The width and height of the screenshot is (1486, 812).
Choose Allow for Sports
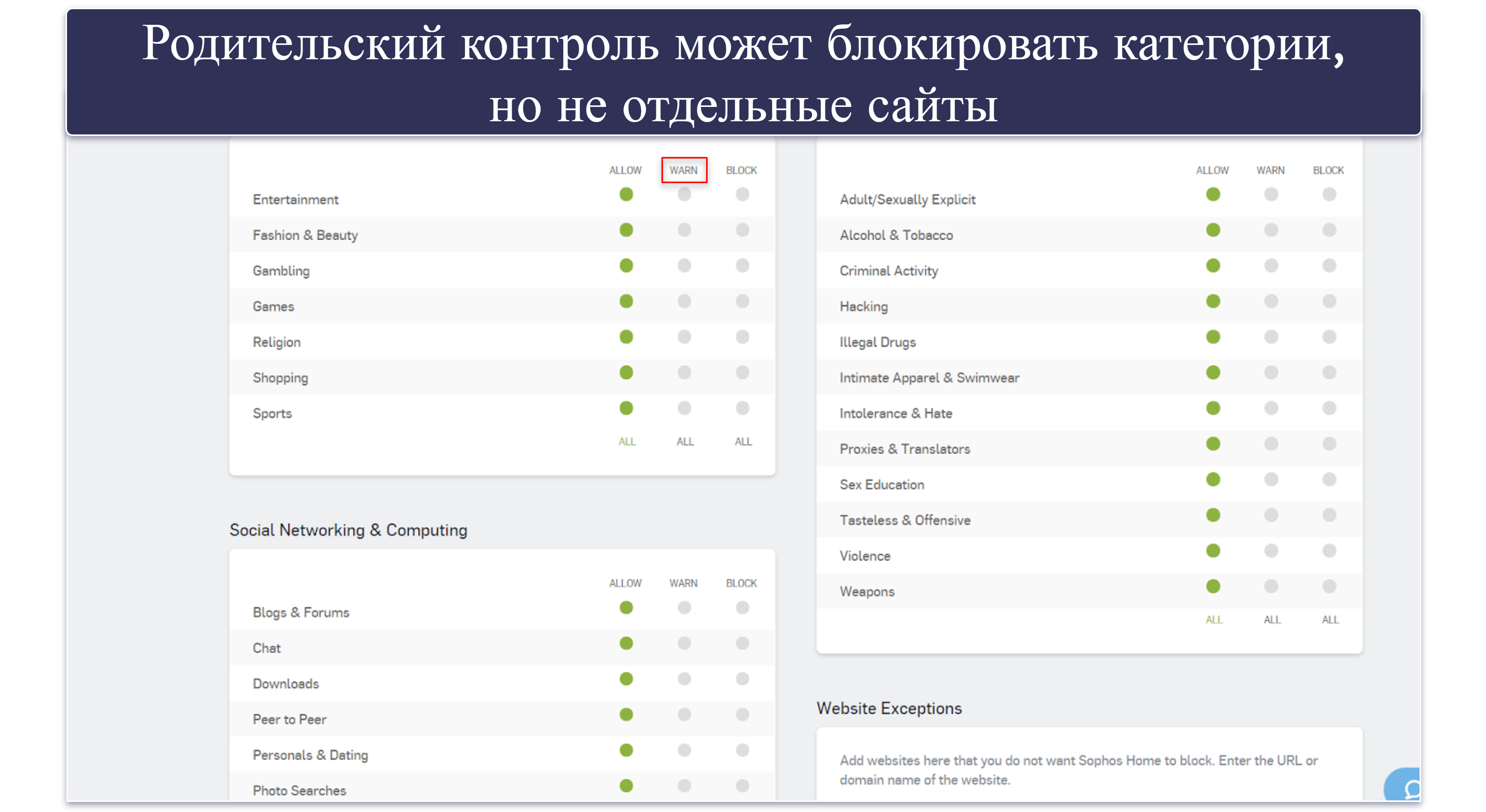626,408
